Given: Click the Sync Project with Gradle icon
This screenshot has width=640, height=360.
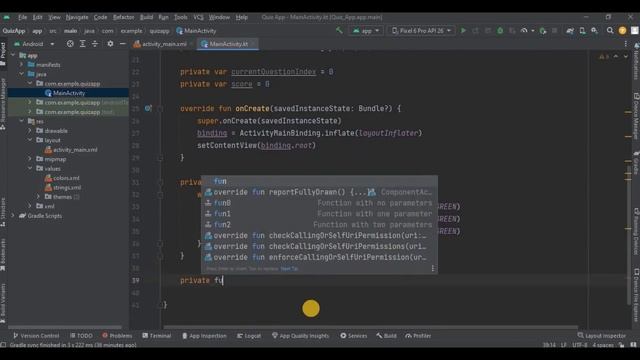Looking at the screenshot, I should pos(570,31).
